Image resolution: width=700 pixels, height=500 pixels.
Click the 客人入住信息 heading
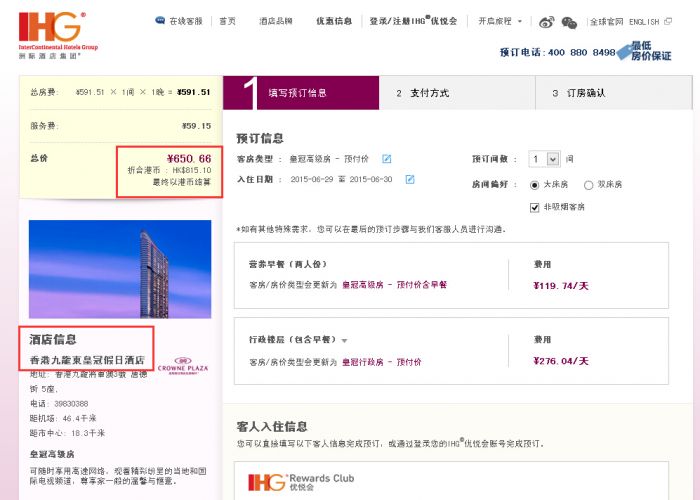[x=272, y=426]
